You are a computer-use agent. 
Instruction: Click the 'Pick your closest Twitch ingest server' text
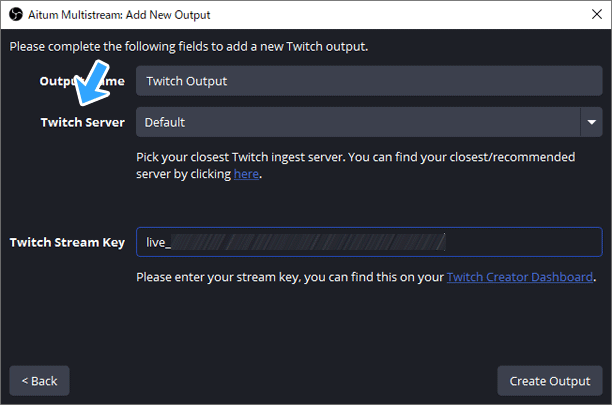356,165
